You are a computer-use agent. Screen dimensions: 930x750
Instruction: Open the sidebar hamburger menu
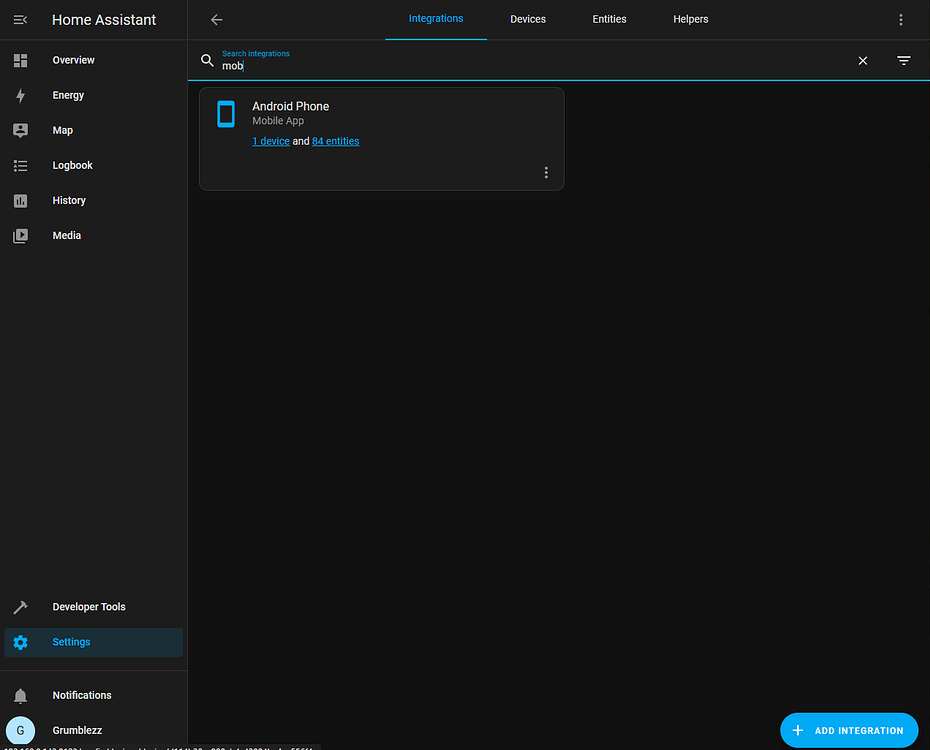(20, 19)
